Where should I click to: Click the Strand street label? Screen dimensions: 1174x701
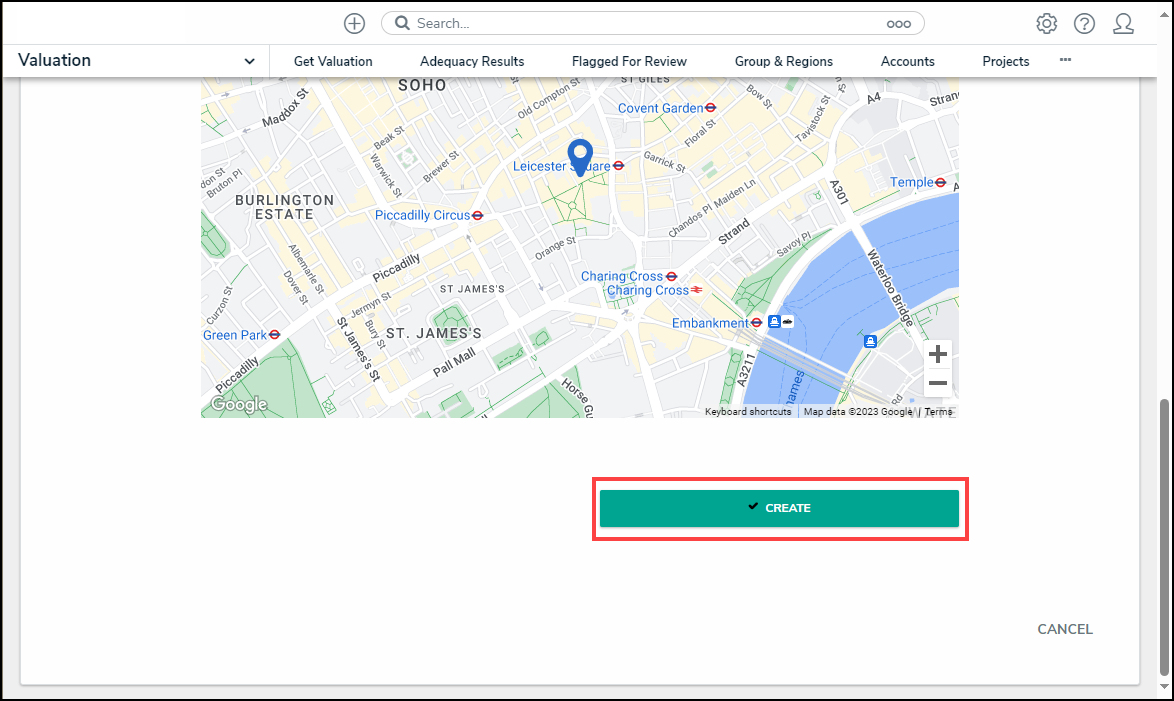pyautogui.click(x=734, y=231)
